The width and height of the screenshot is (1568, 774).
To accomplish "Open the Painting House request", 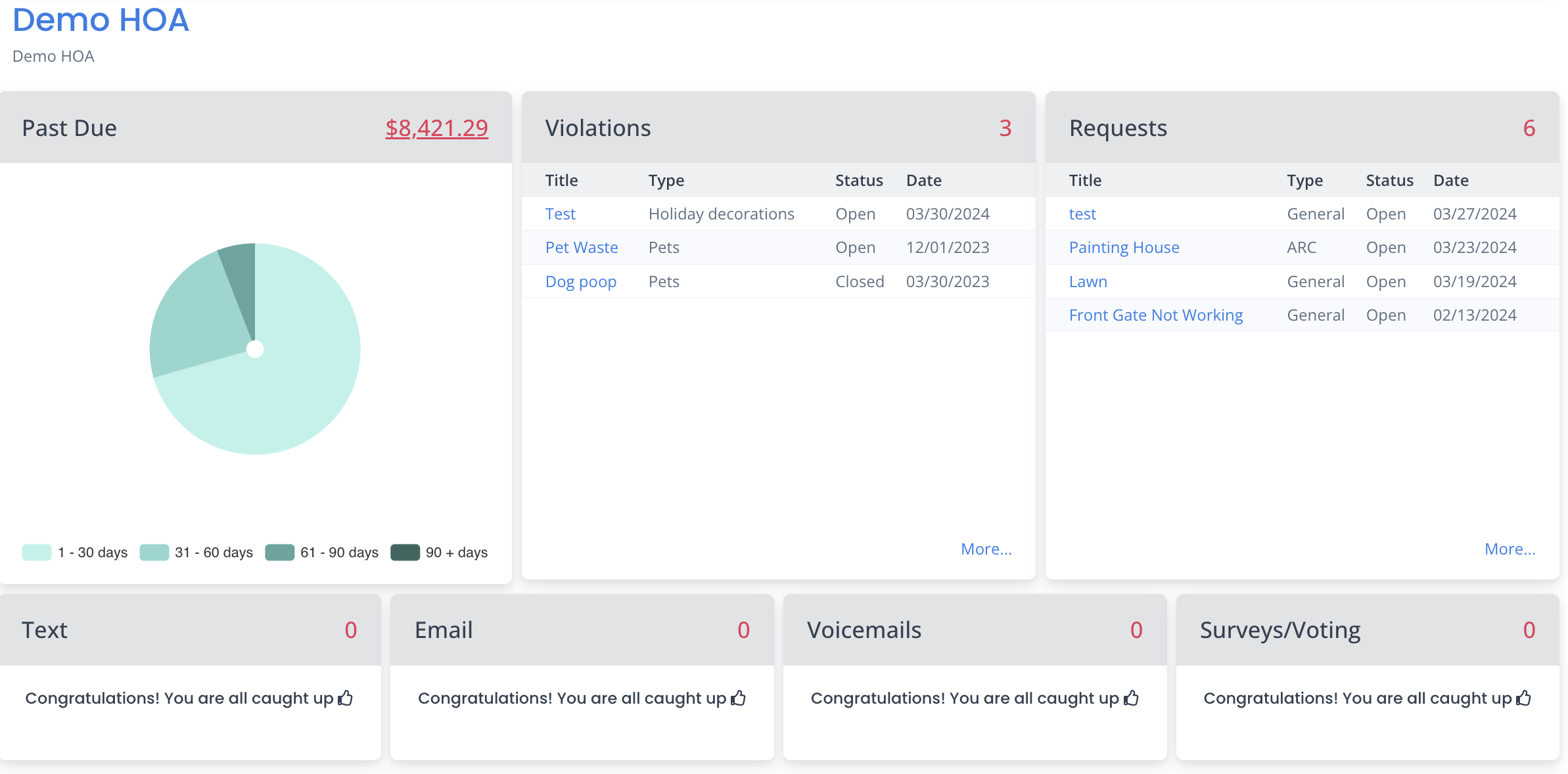I will pyautogui.click(x=1124, y=248).
